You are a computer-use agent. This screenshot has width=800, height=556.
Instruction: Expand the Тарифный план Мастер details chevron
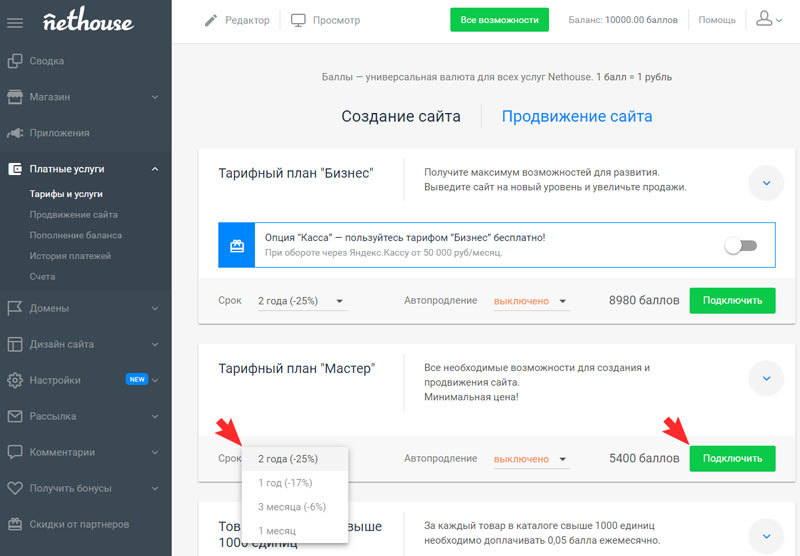tap(766, 378)
